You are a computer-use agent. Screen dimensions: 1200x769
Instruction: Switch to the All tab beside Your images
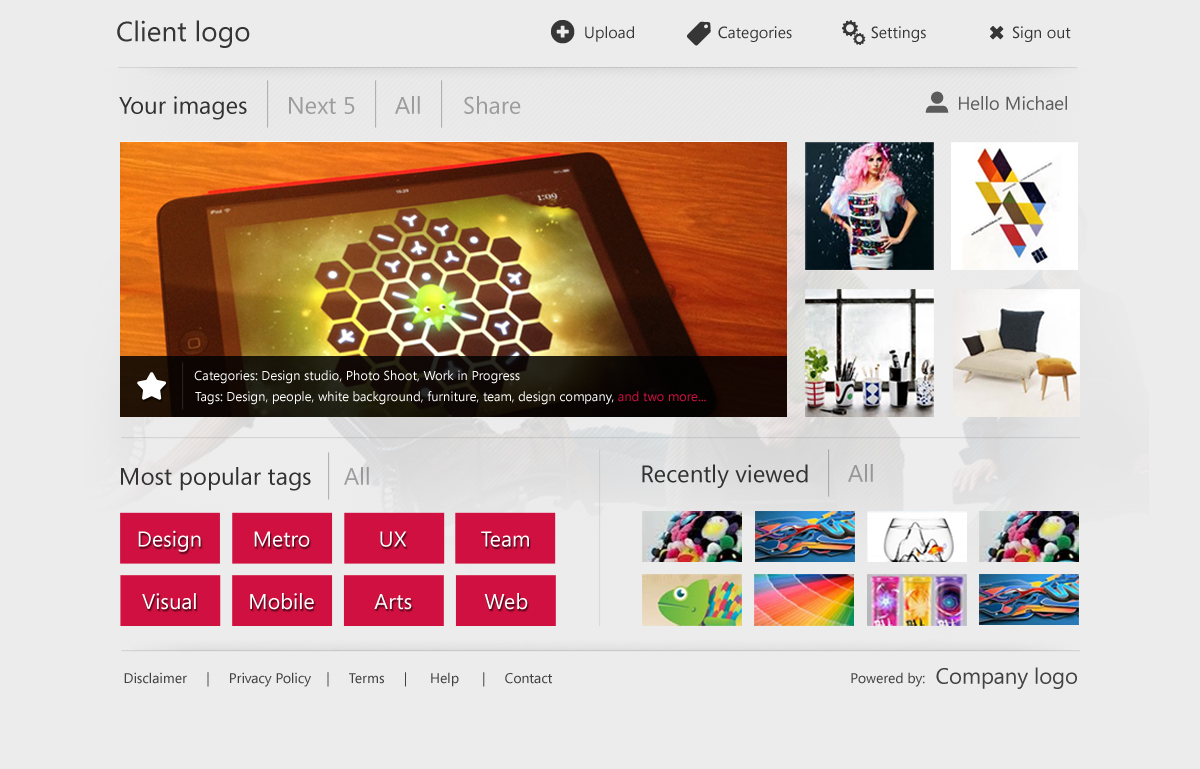[408, 106]
